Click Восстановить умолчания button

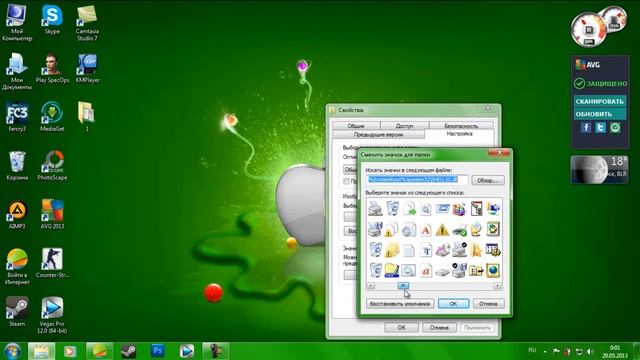click(x=400, y=304)
